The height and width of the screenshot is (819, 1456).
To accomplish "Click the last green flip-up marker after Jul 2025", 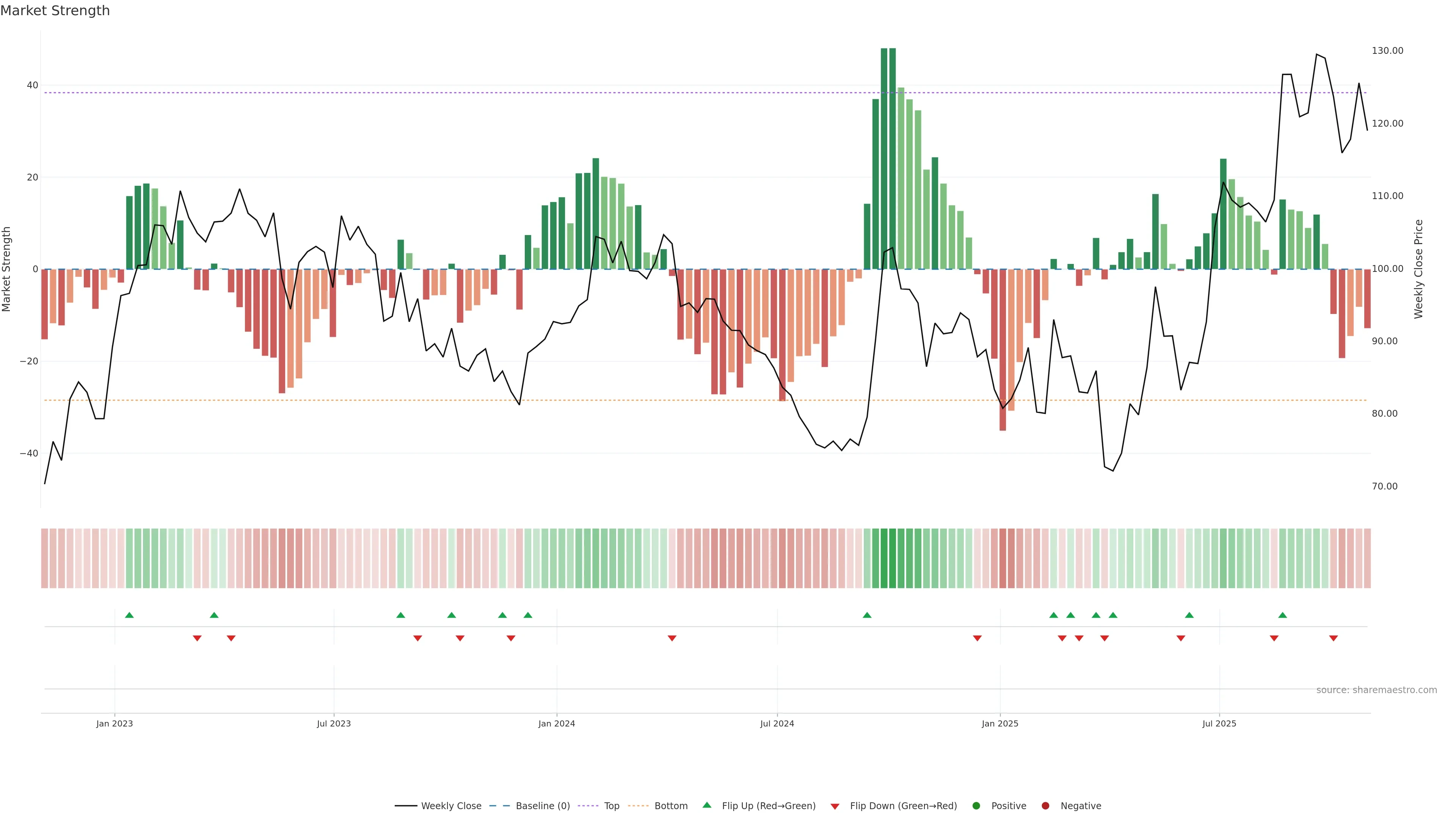I will [1282, 615].
